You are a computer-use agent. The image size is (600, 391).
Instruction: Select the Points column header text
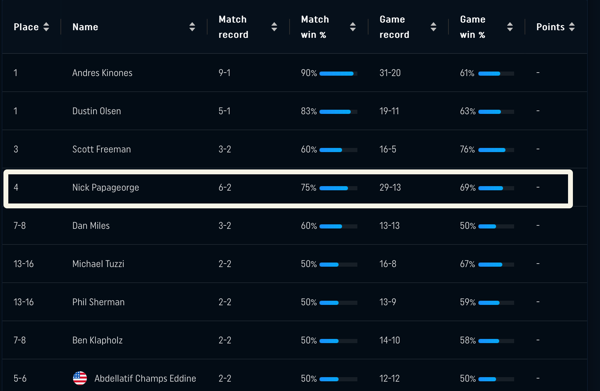(x=550, y=27)
